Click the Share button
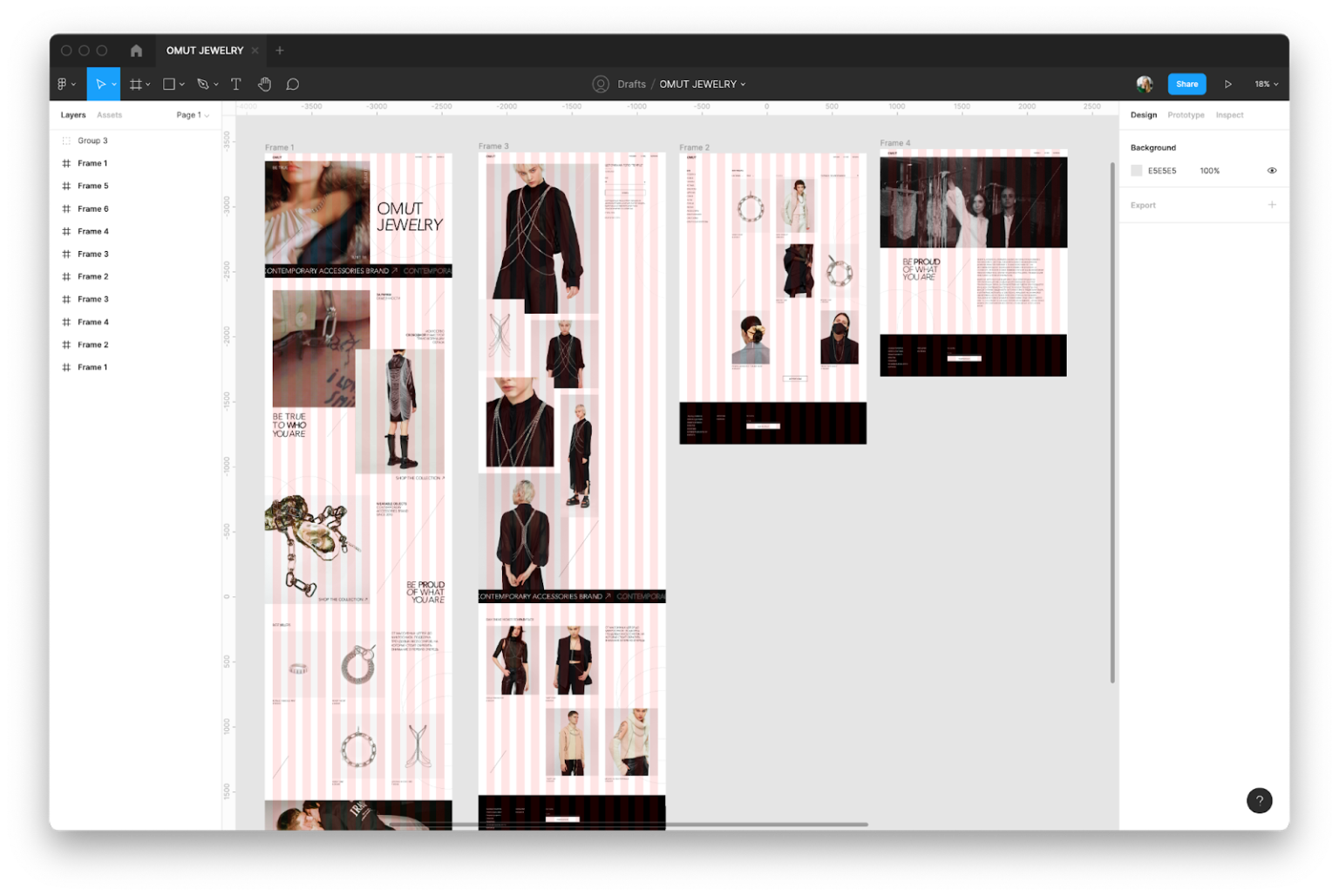The width and height of the screenshot is (1339, 896). tap(1186, 85)
